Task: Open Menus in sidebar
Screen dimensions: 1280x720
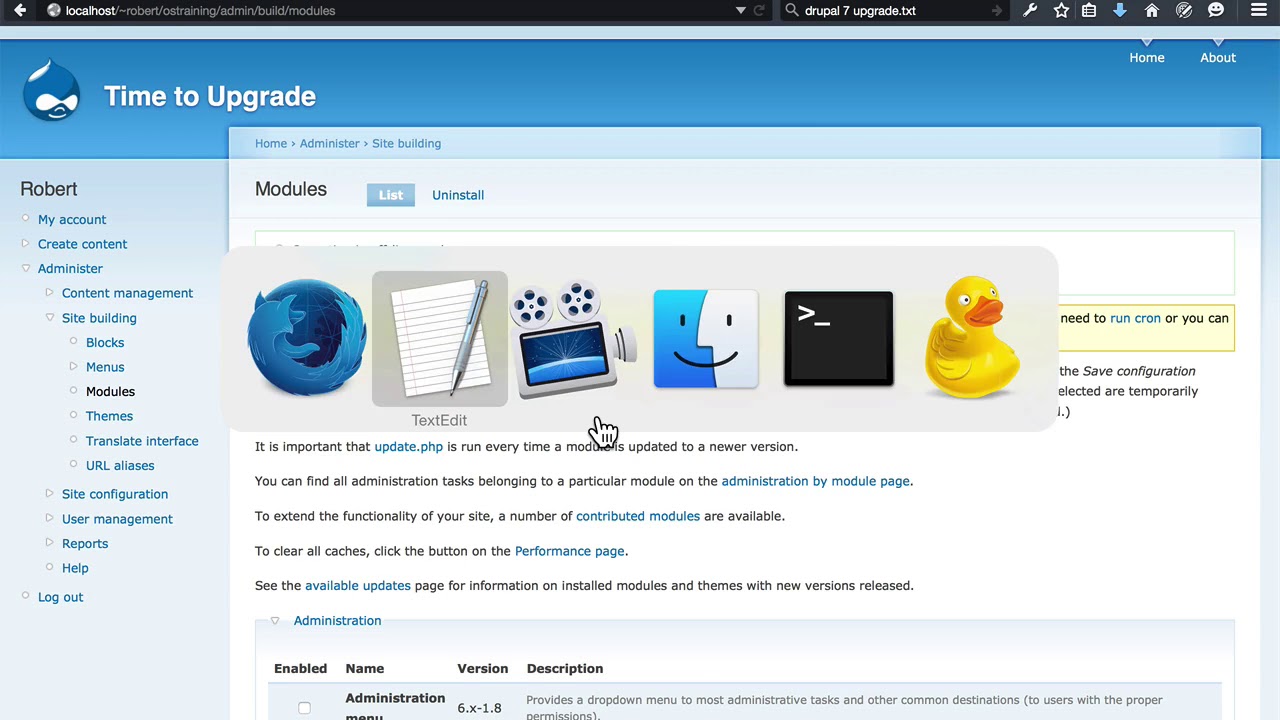Action: 105,367
